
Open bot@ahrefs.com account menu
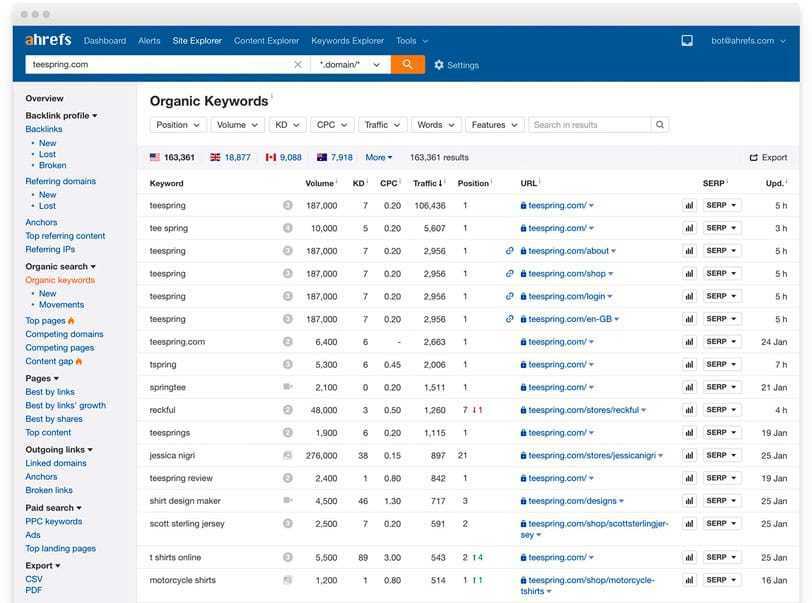point(748,40)
